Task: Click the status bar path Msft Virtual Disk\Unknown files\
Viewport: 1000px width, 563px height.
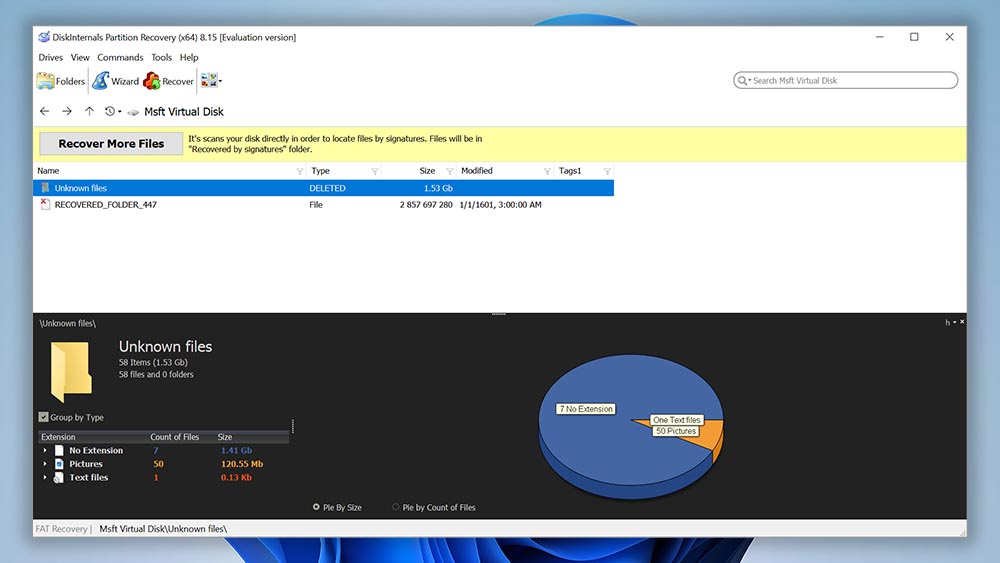Action: click(163, 529)
